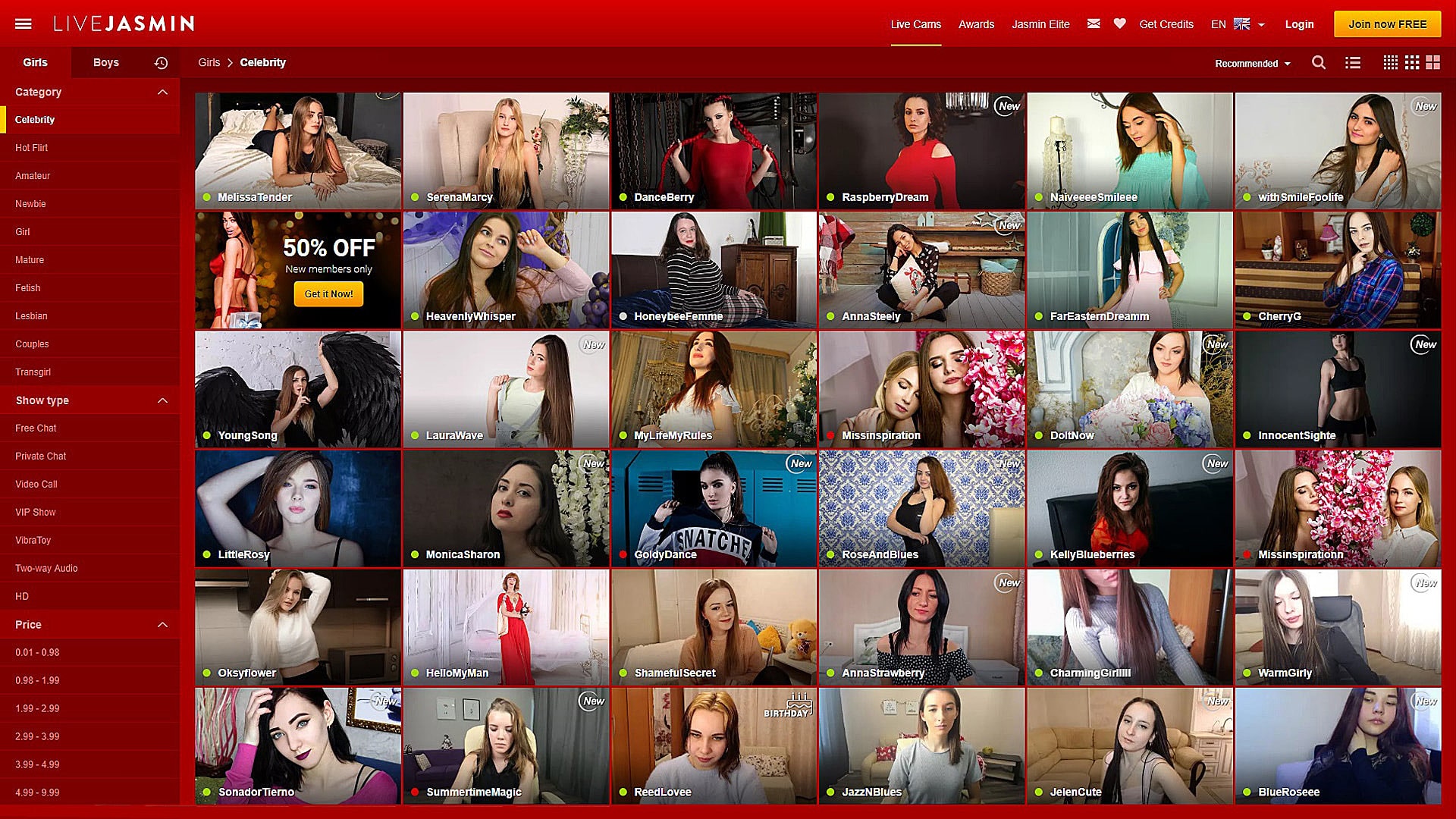
Task: Open favorites heart icon
Action: pos(1119,24)
